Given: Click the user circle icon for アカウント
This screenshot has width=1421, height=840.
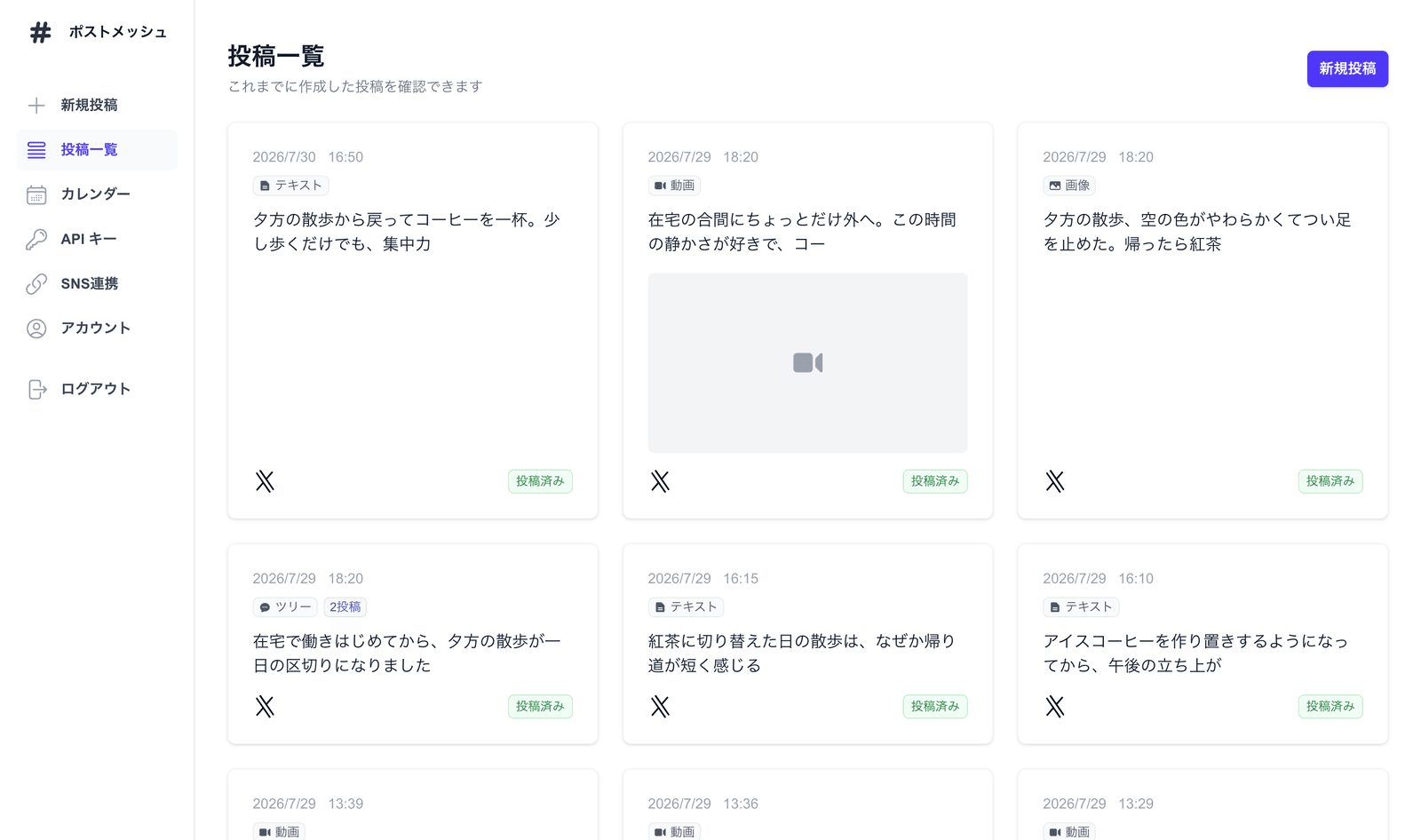Looking at the screenshot, I should click(x=36, y=329).
